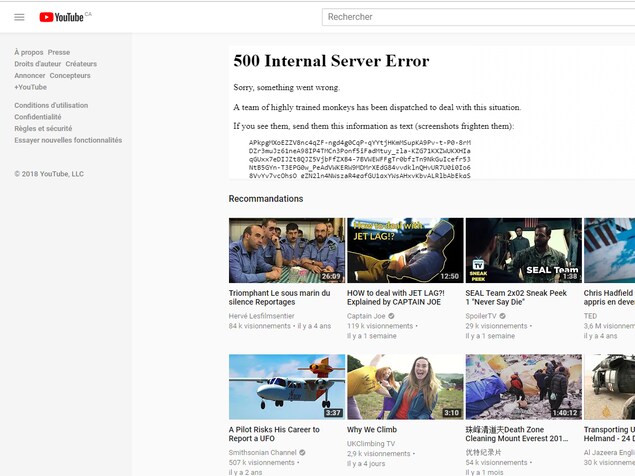Viewport: 635px width, 476px height.
Task: Open the SpoilerTV channel
Action: coord(481,316)
